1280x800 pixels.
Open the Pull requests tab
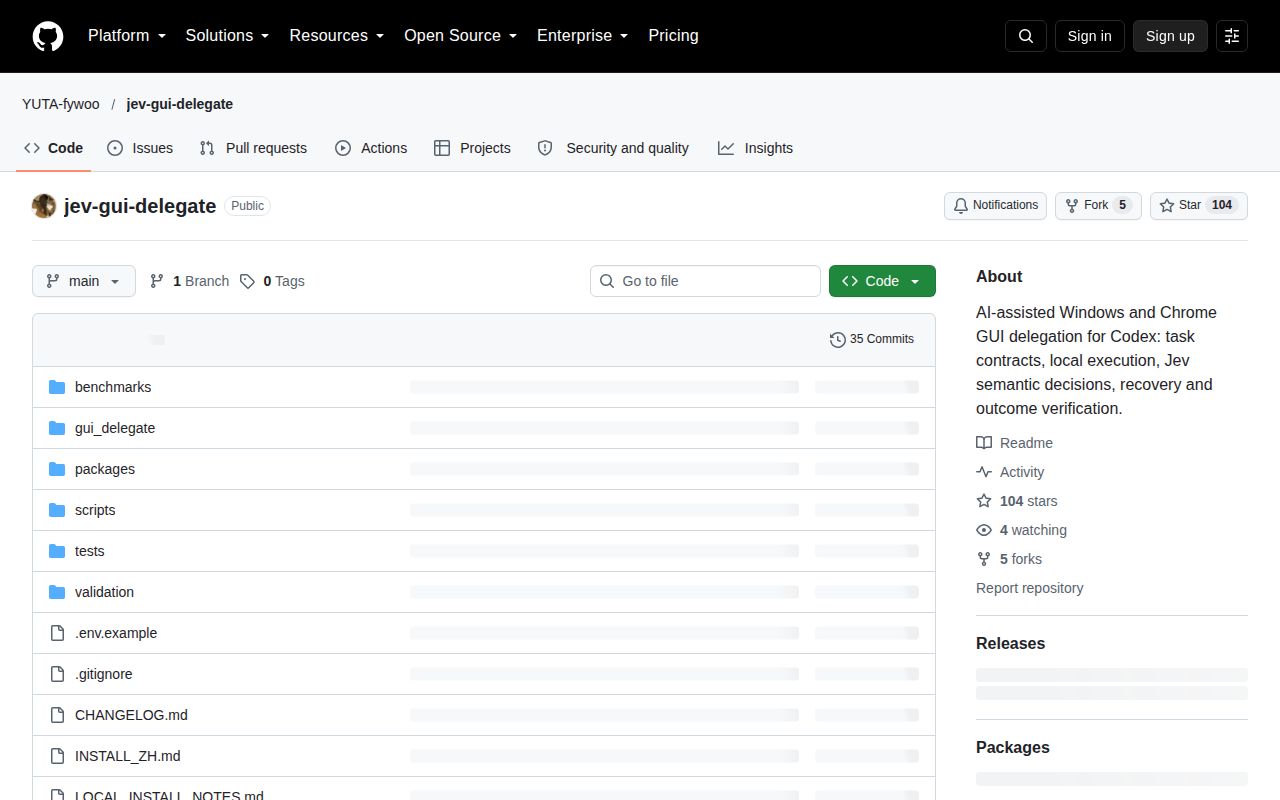pyautogui.click(x=253, y=148)
